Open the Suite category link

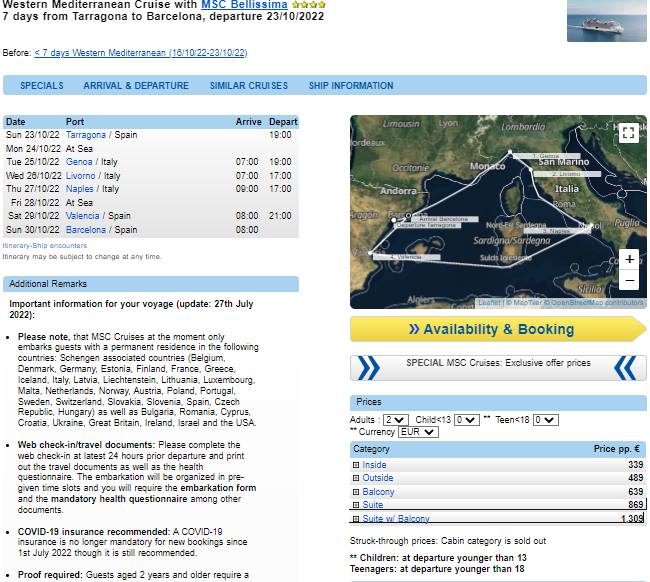click(373, 505)
